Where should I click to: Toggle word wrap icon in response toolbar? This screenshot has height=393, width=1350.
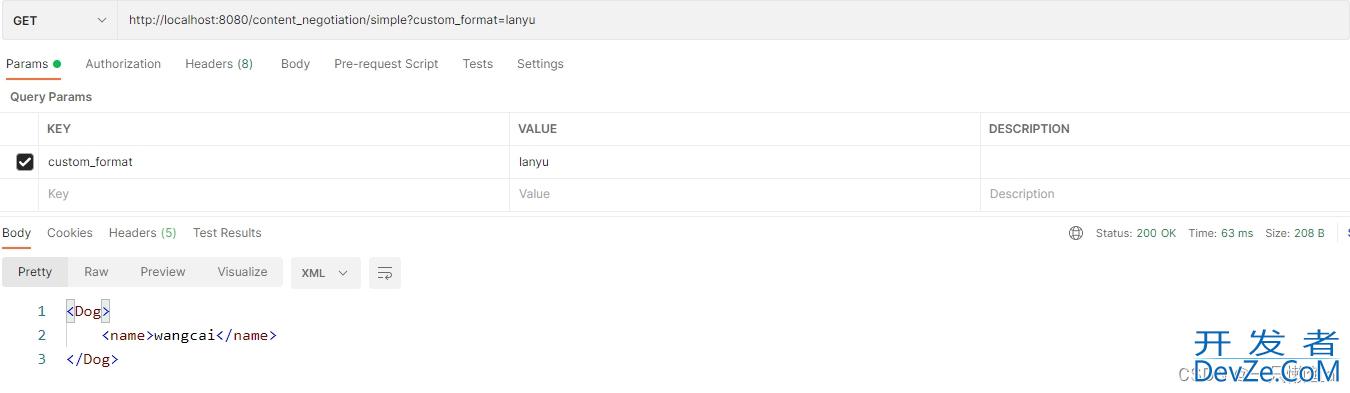[x=385, y=273]
